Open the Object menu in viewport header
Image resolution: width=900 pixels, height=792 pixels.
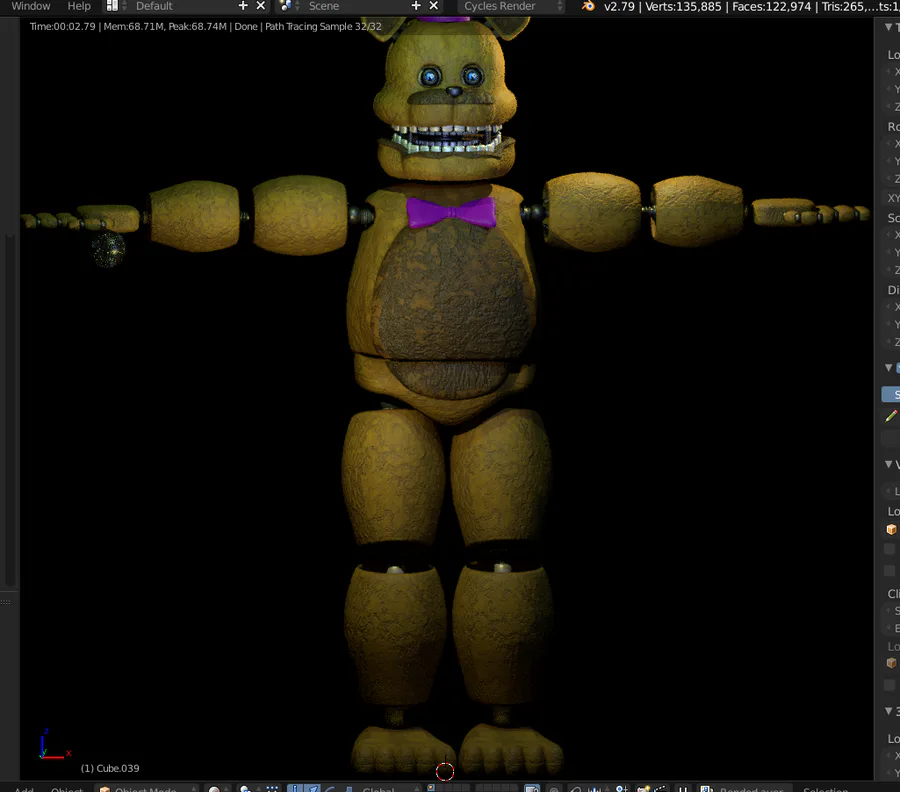(67, 788)
